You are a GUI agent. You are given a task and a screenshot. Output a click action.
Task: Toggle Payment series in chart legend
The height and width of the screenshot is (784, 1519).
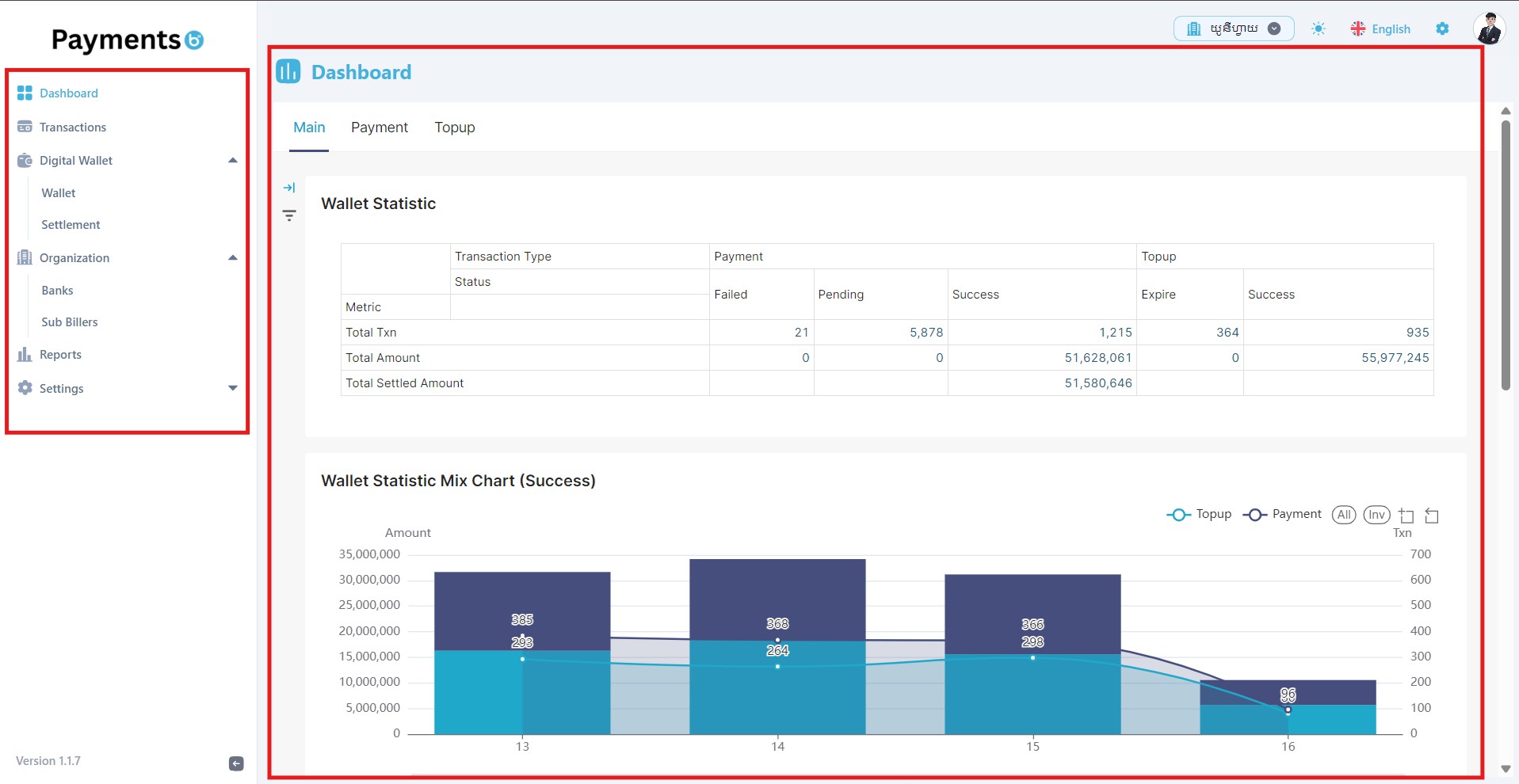[1282, 515]
